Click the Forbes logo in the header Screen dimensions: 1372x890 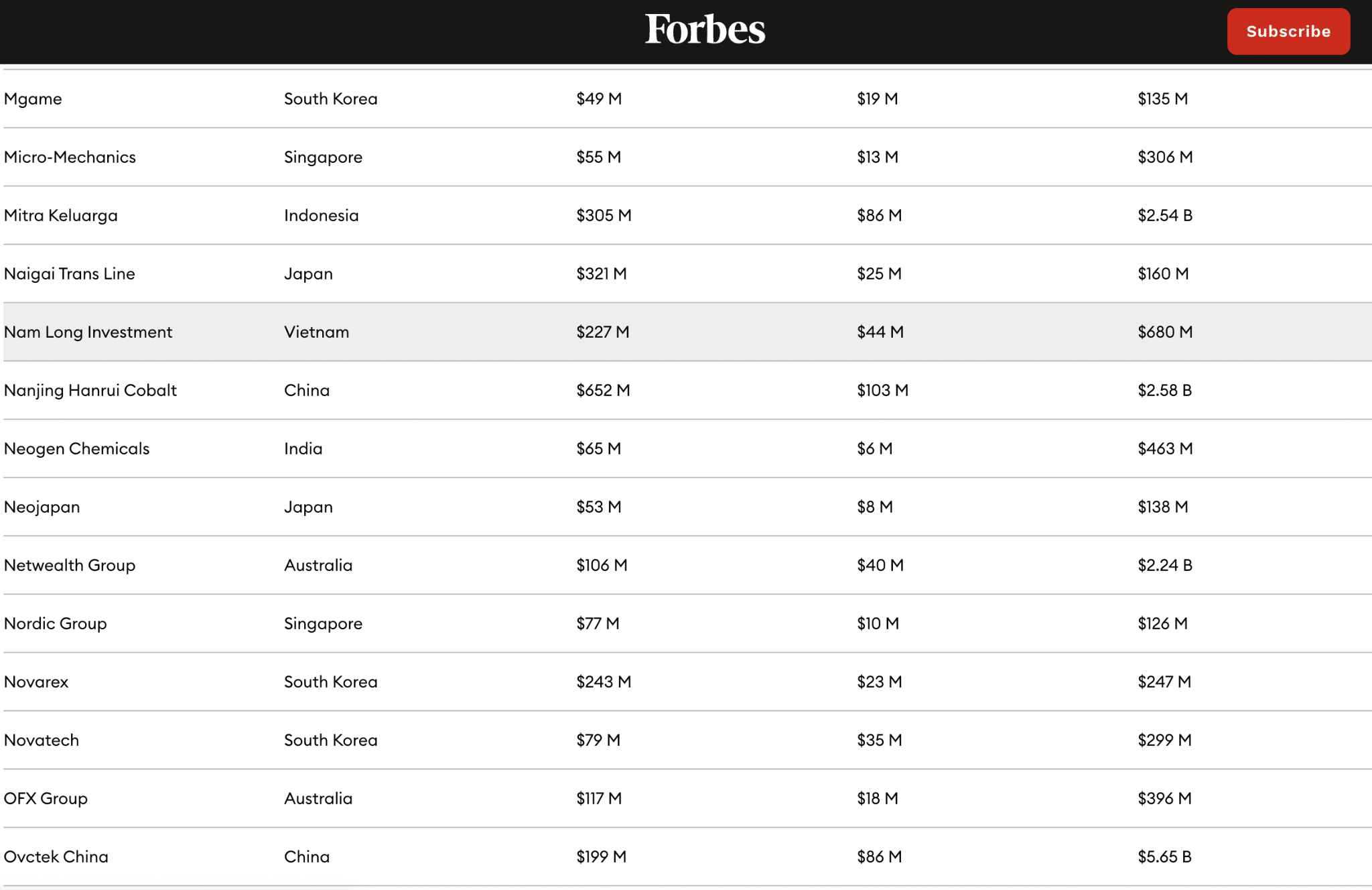pyautogui.click(x=705, y=30)
